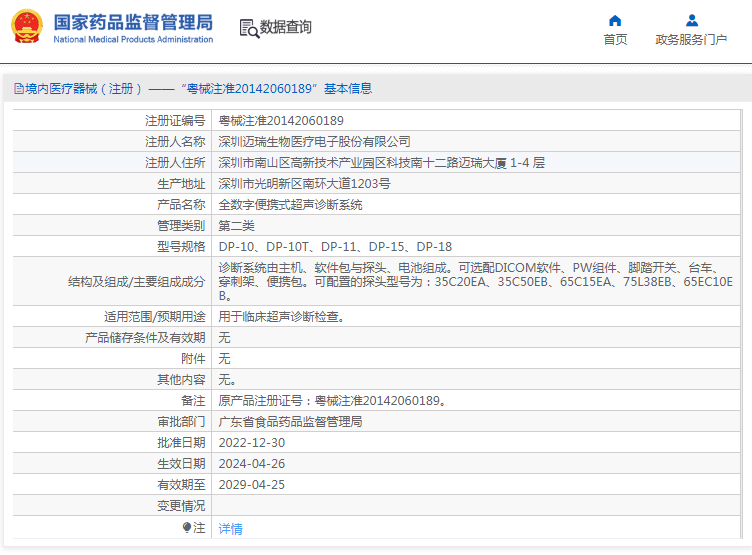This screenshot has width=752, height=555.
Task: Click the NMPA national emblem logo
Action: pos(27,26)
